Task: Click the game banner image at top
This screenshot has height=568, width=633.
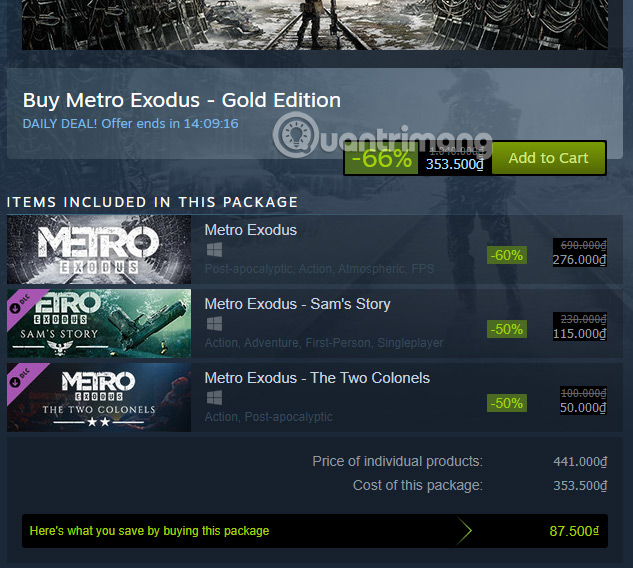Action: (315, 24)
